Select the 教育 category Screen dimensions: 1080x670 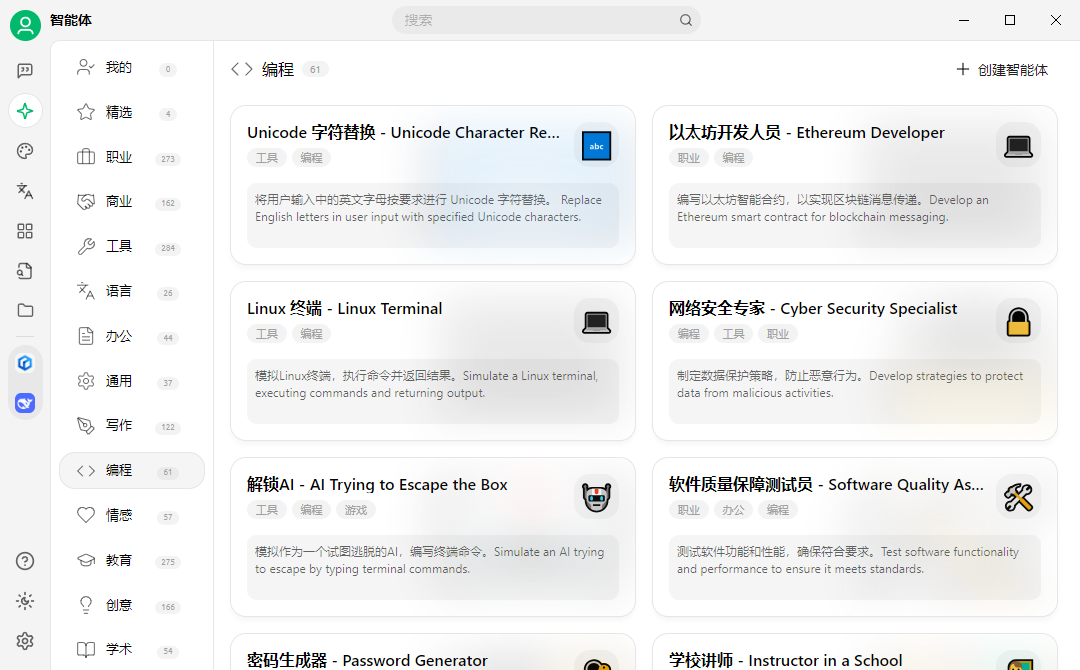tap(132, 560)
